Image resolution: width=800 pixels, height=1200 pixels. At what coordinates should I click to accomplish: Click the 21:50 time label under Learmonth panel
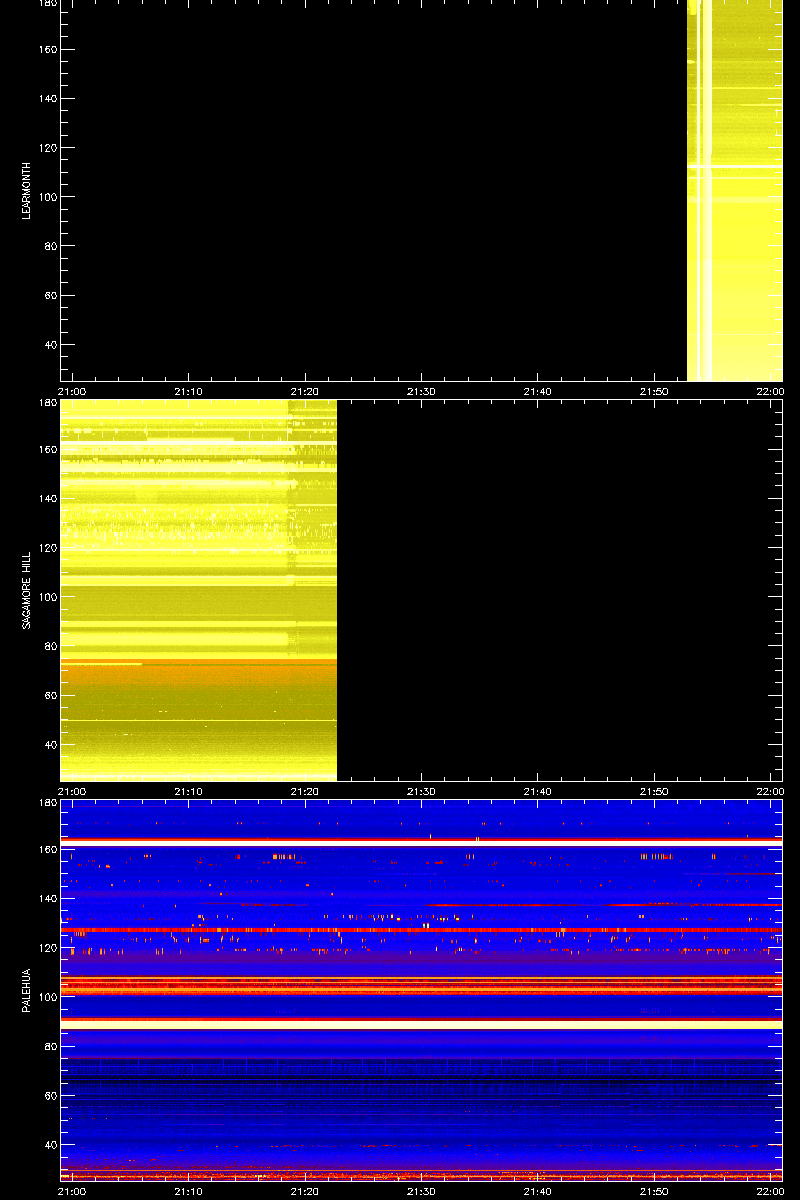(x=653, y=391)
